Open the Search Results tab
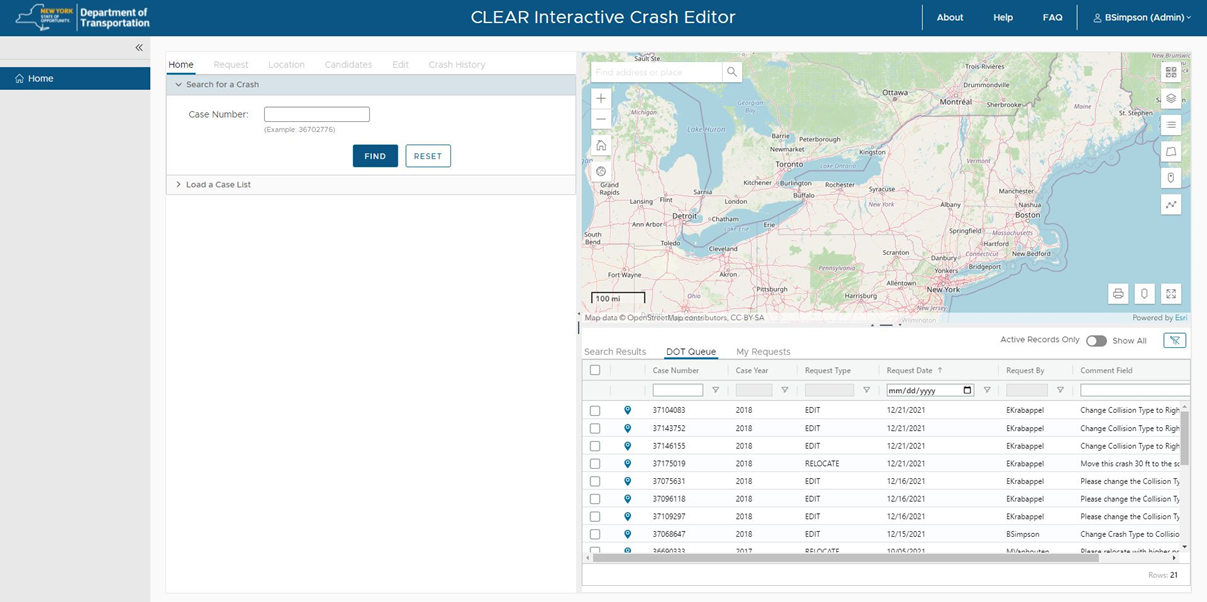Image resolution: width=1207 pixels, height=602 pixels. pos(615,352)
